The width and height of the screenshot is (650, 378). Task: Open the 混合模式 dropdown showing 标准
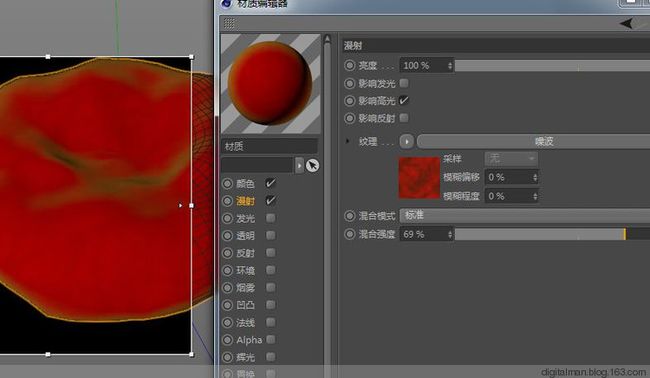(x=524, y=216)
